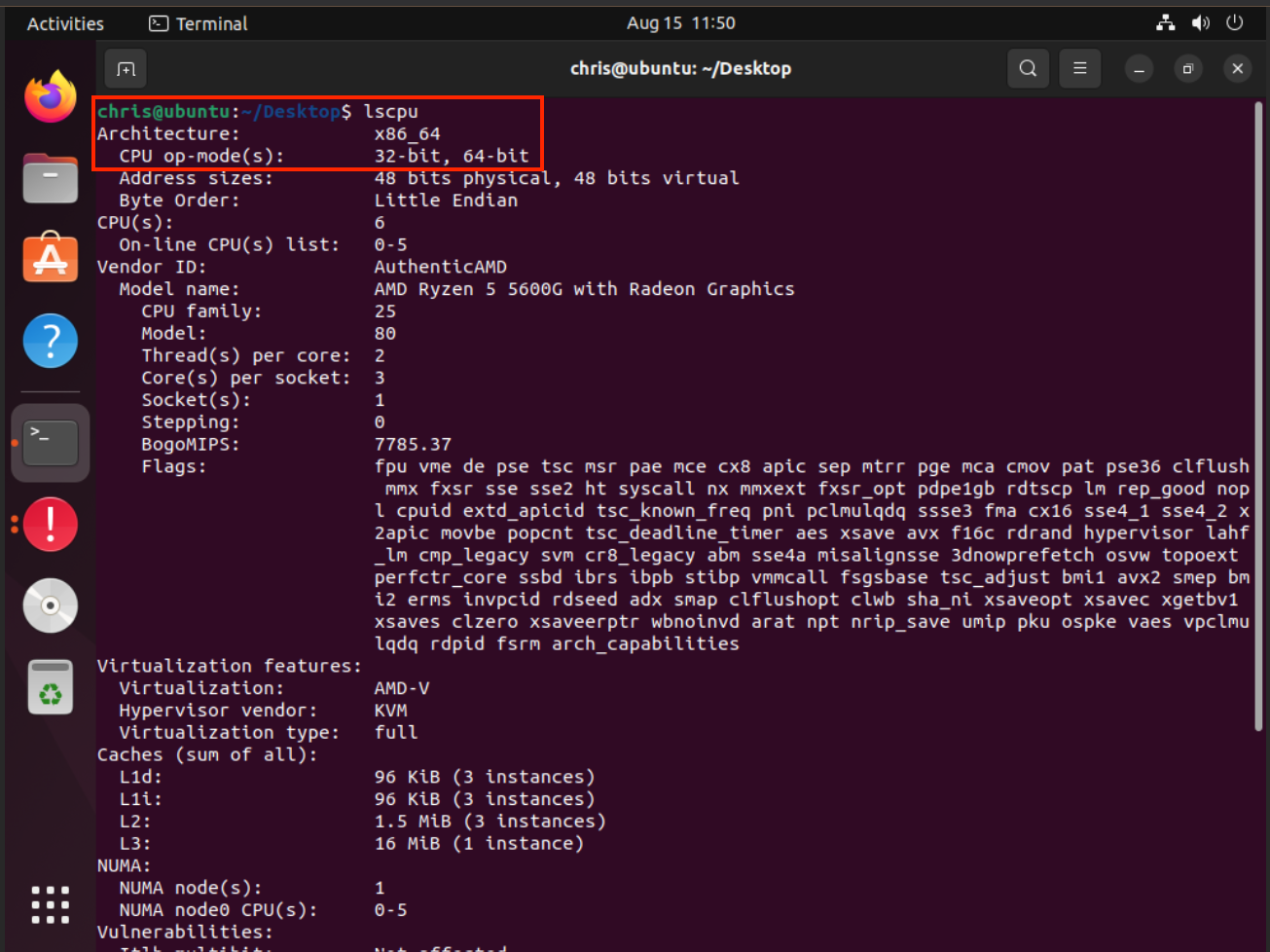Click the 'Core(s) per socket:' label
Viewport: 1270px width, 952px height.
coord(246,378)
